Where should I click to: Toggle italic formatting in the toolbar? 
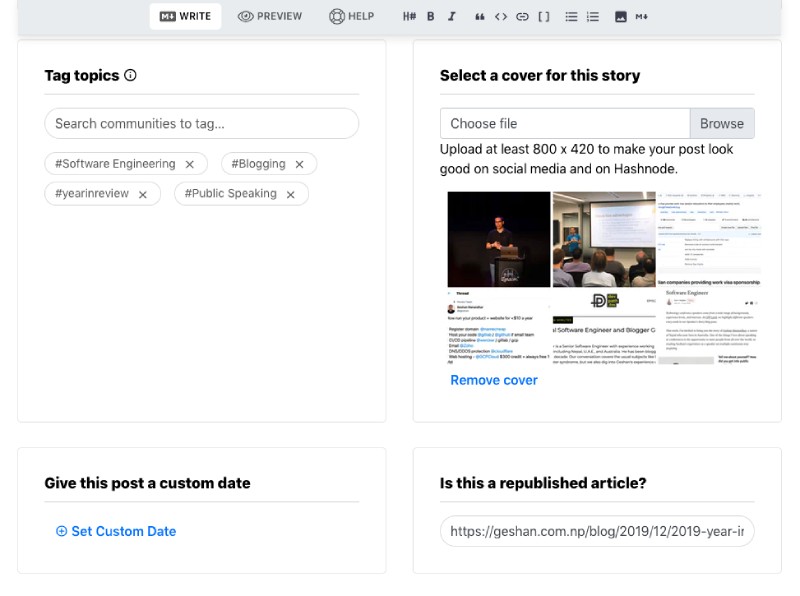[x=452, y=16]
